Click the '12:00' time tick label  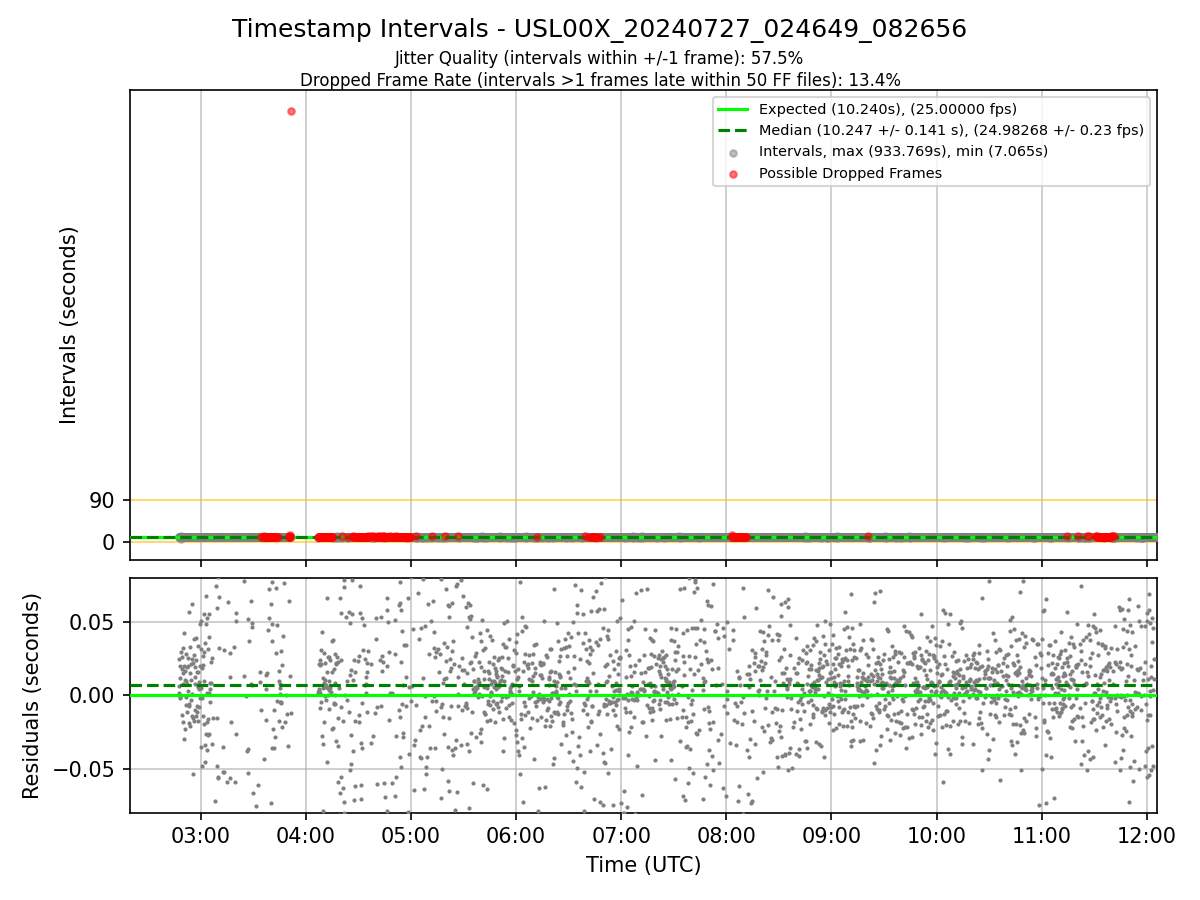(x=1147, y=834)
